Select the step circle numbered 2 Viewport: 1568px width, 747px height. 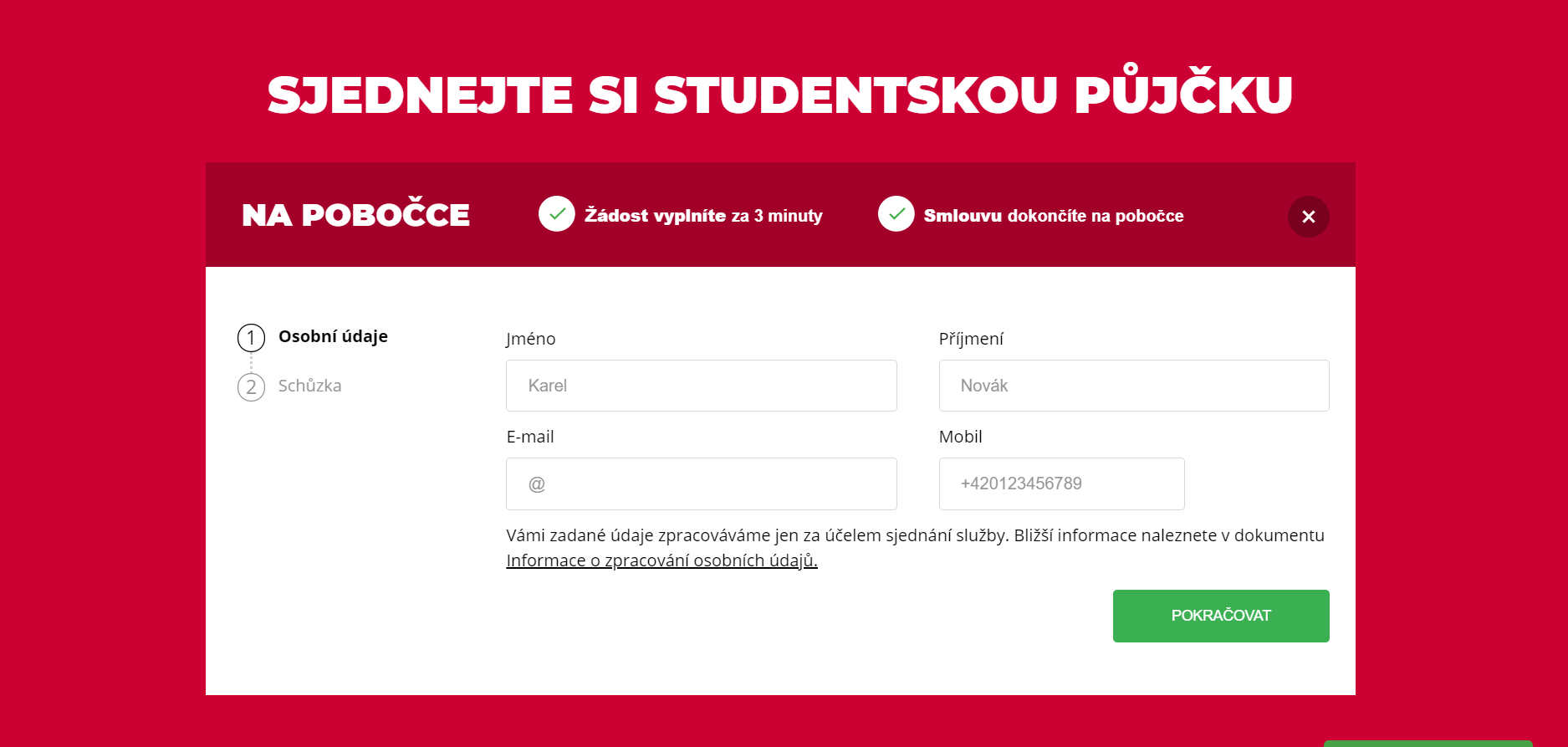(251, 386)
